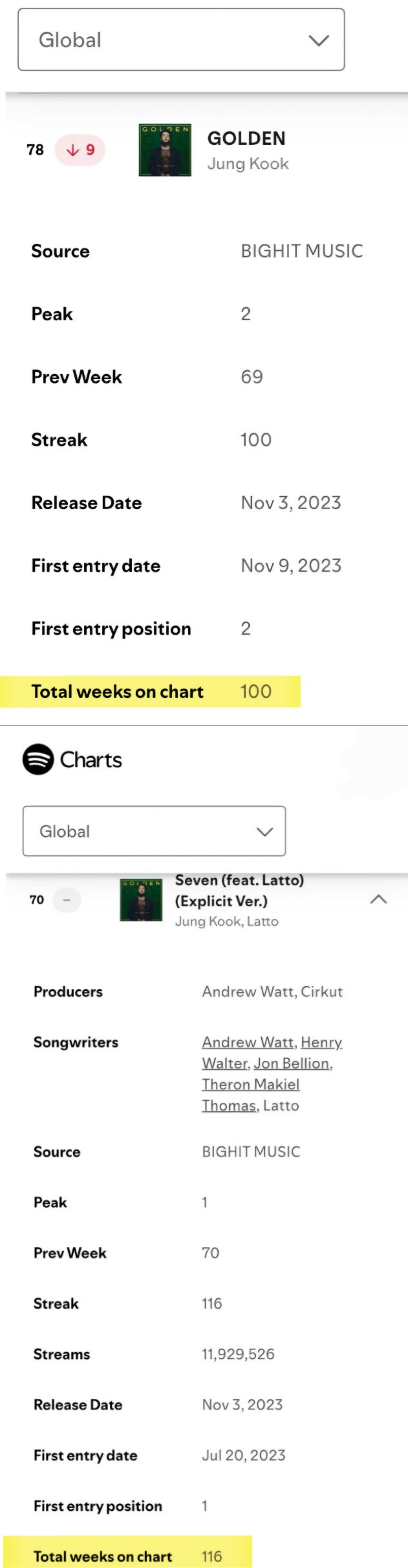Click the Spotify logo icon

(x=38, y=759)
